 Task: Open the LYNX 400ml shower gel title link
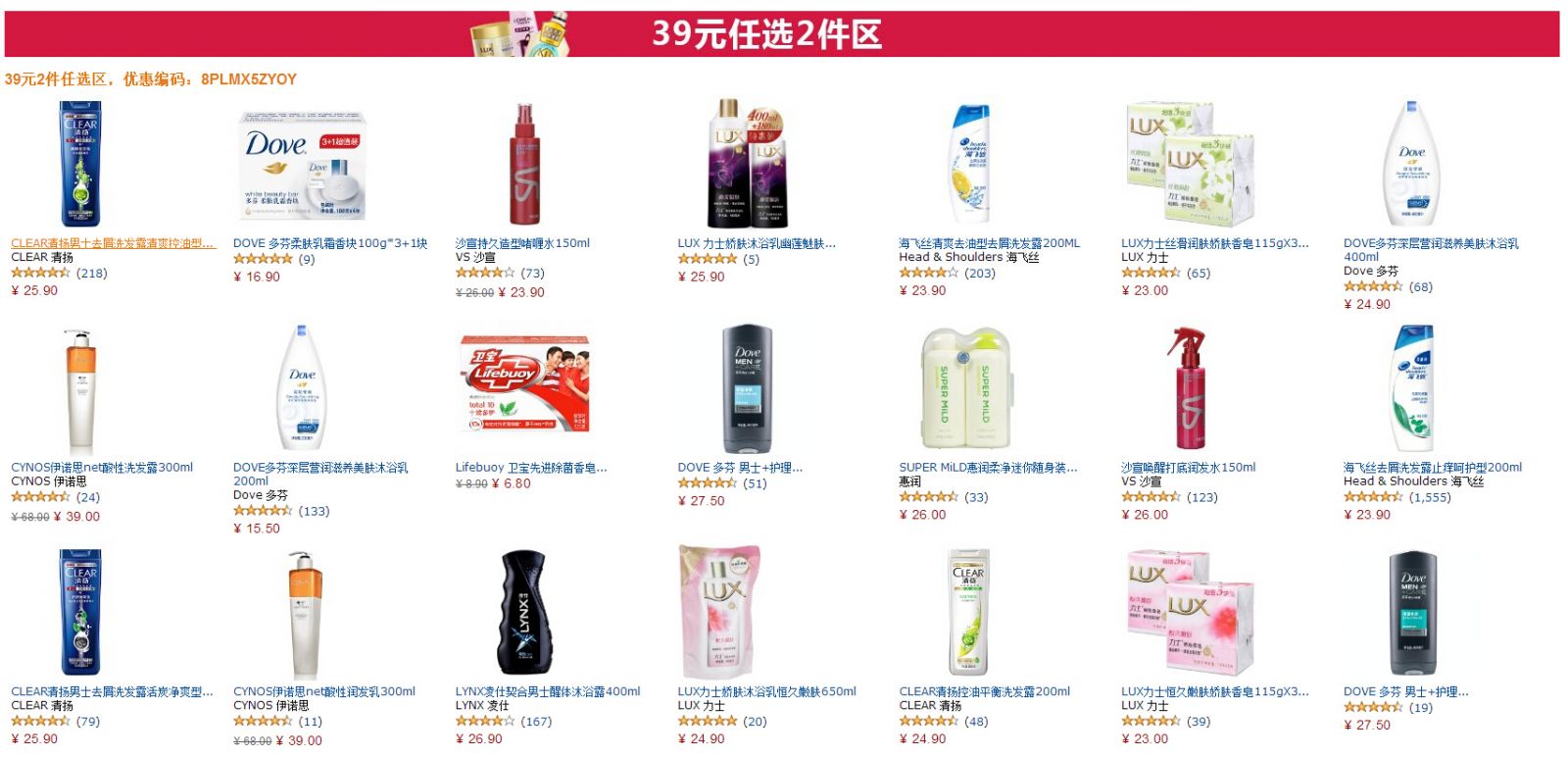pyautogui.click(x=548, y=691)
